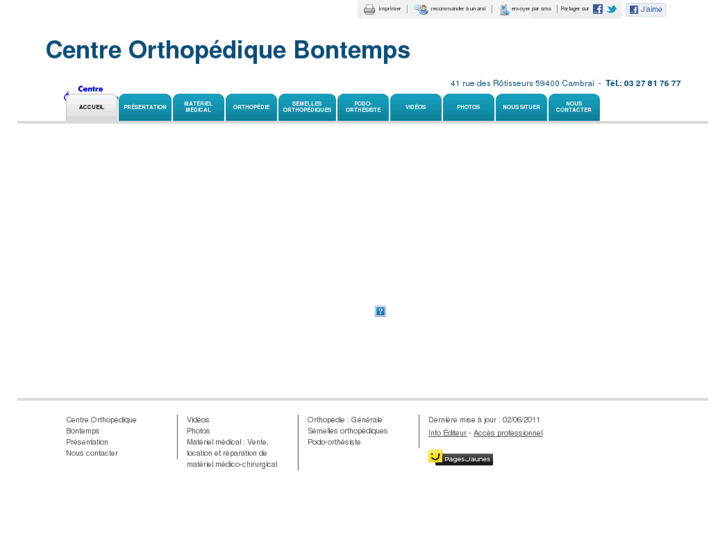The height and width of the screenshot is (545, 727).
Task: Open footer link Podo-orthésiste
Action: [334, 442]
